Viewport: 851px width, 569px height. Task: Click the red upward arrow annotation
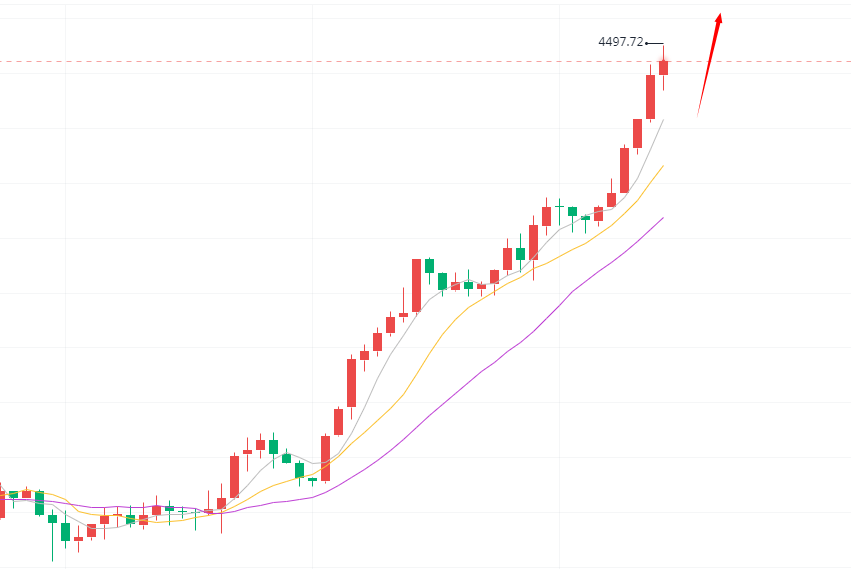point(709,63)
